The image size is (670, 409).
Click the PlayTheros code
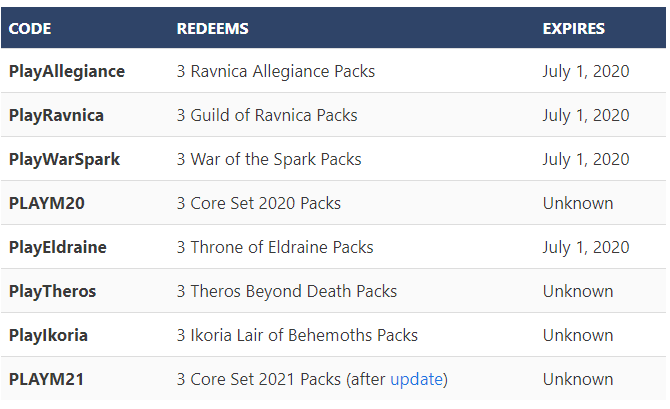[x=53, y=291]
